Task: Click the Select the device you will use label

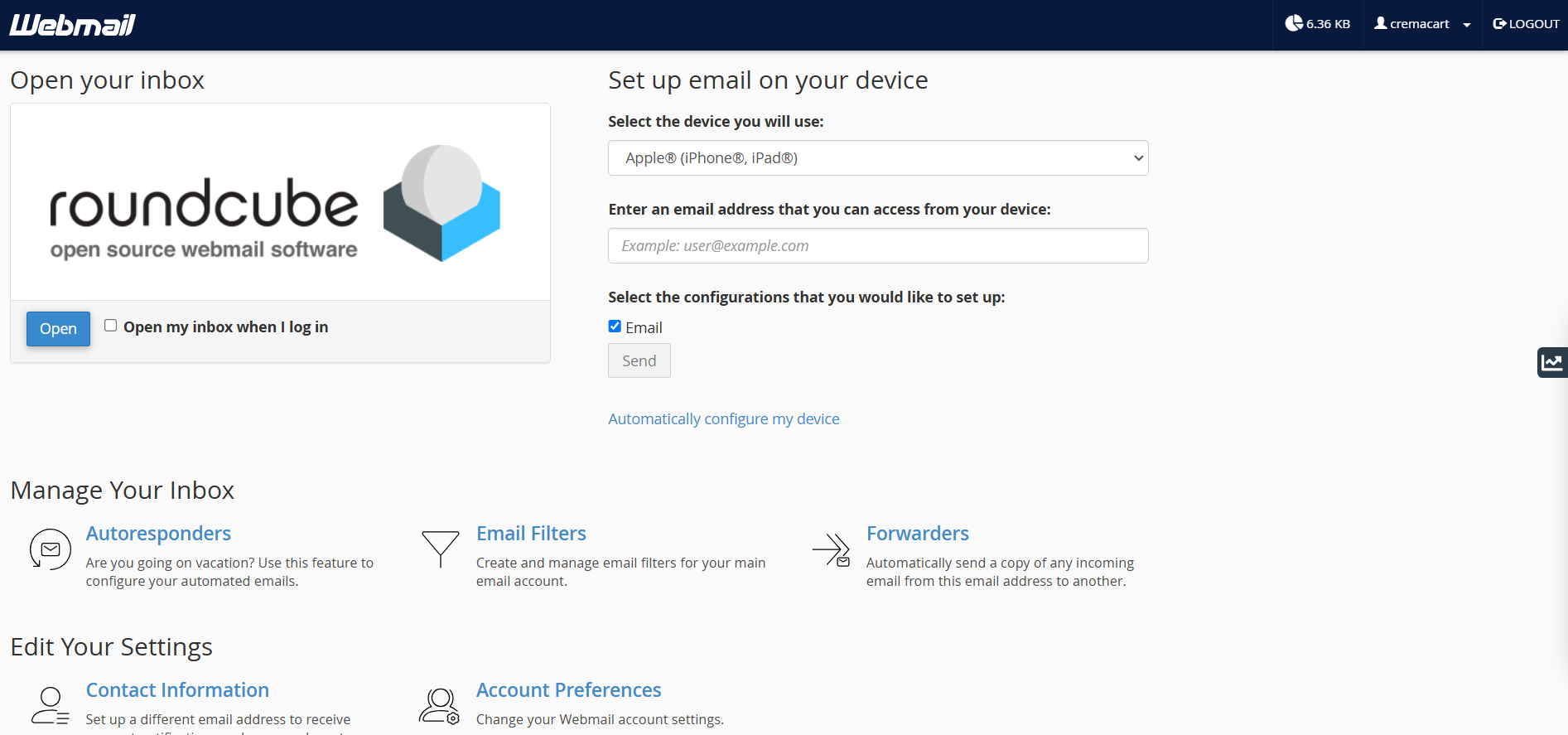Action: (716, 122)
